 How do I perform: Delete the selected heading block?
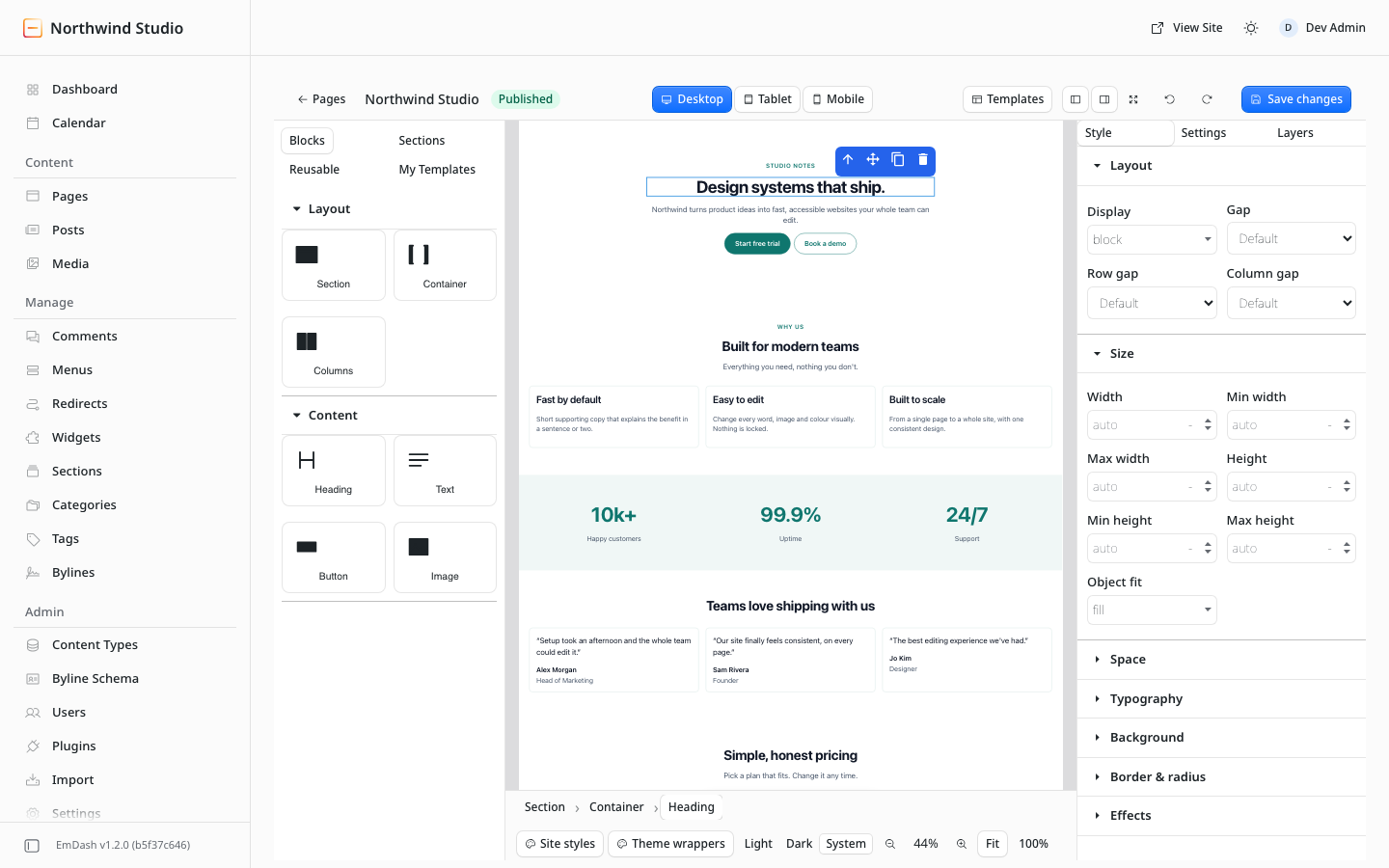[x=923, y=160]
